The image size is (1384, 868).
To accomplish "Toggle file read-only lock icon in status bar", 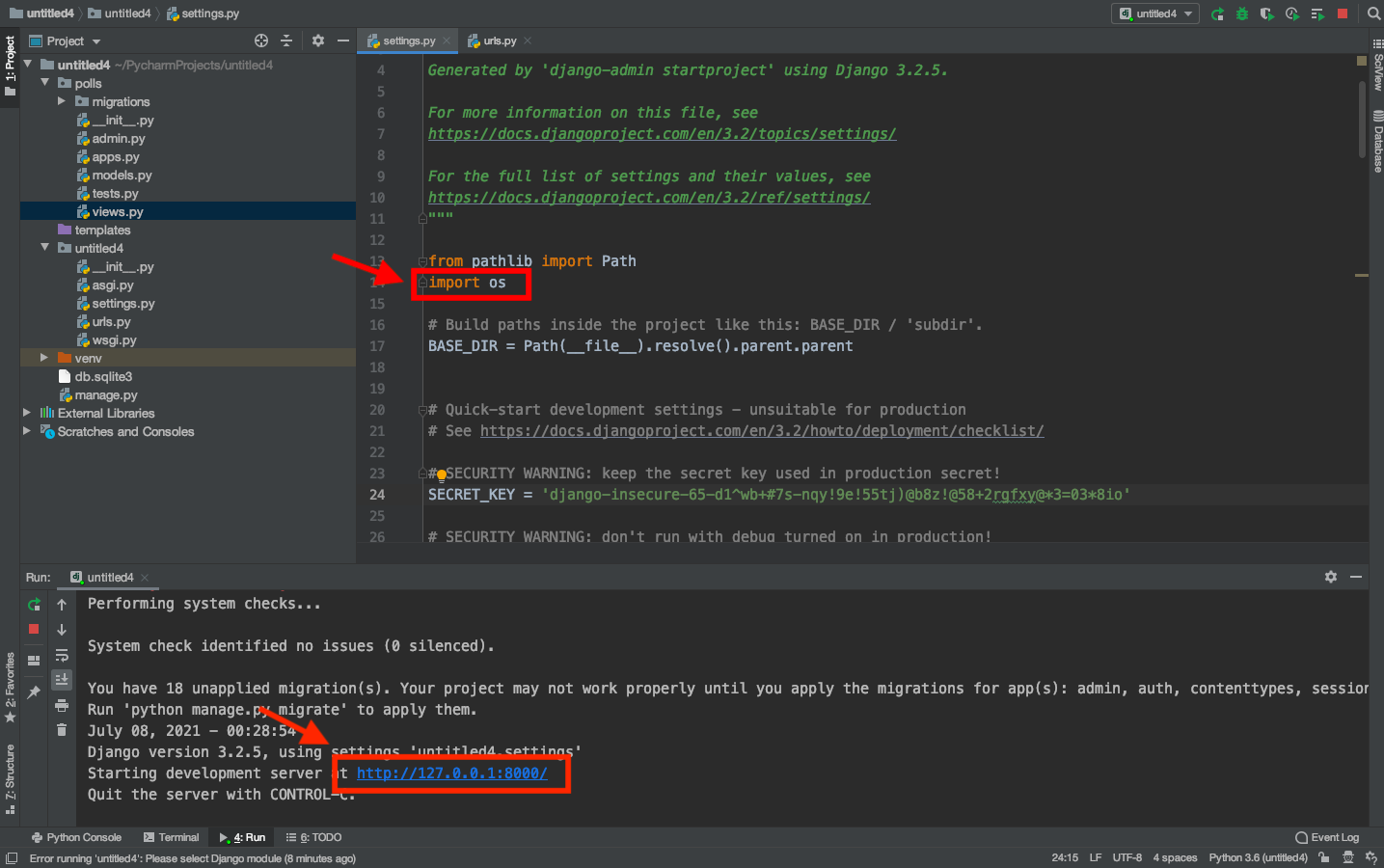I will click(x=1324, y=857).
